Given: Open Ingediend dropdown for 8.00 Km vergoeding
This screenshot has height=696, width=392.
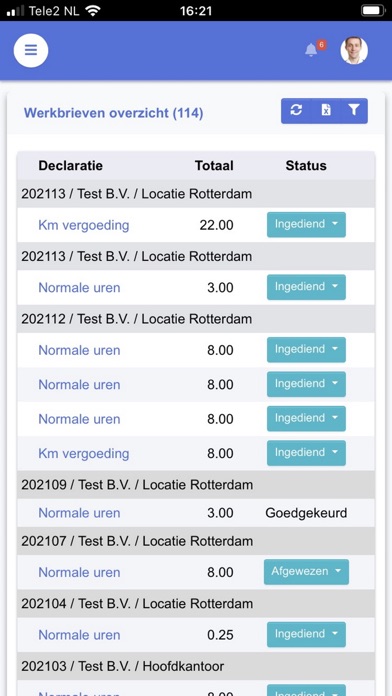Looking at the screenshot, I should (306, 453).
